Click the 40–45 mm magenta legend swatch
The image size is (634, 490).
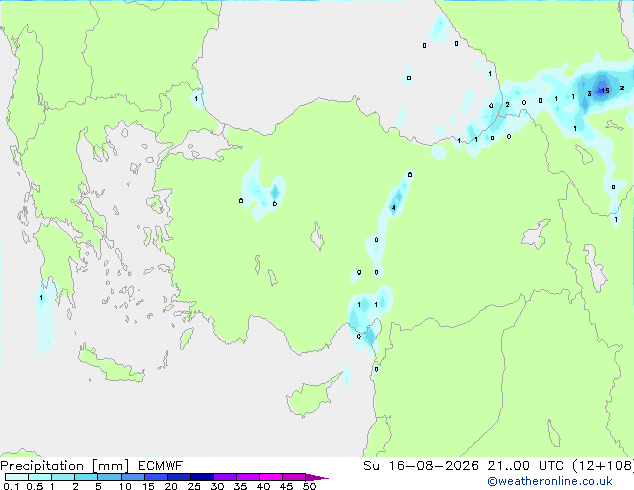tap(271, 477)
